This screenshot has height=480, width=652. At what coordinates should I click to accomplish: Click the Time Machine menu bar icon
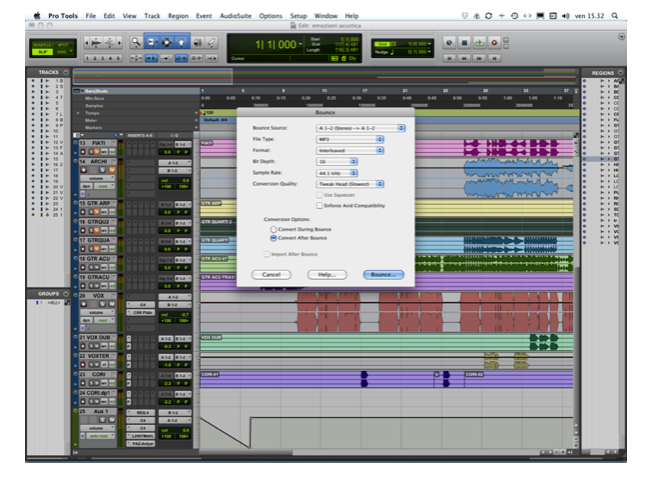click(x=514, y=16)
